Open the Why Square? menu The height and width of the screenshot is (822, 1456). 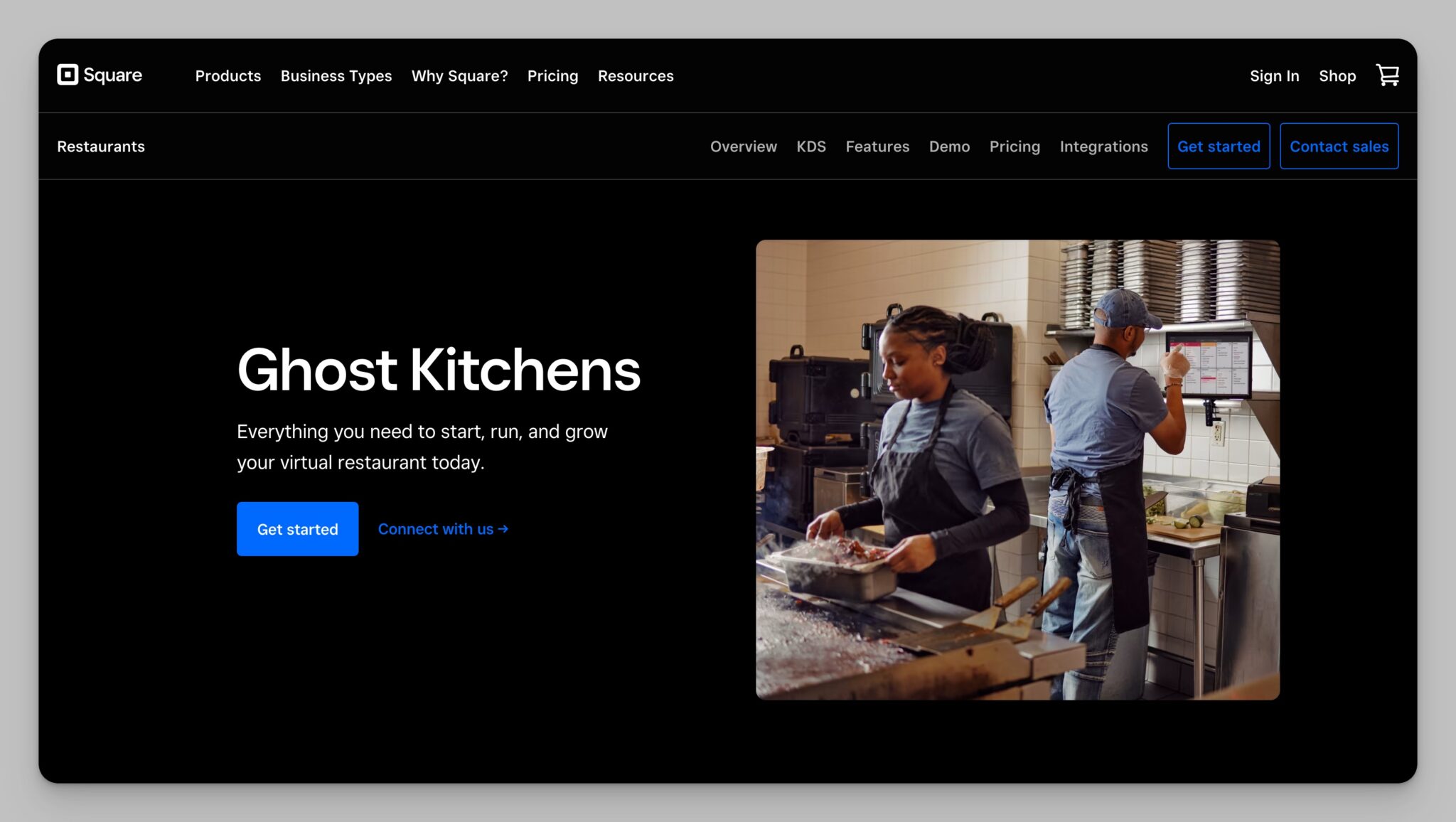459,75
